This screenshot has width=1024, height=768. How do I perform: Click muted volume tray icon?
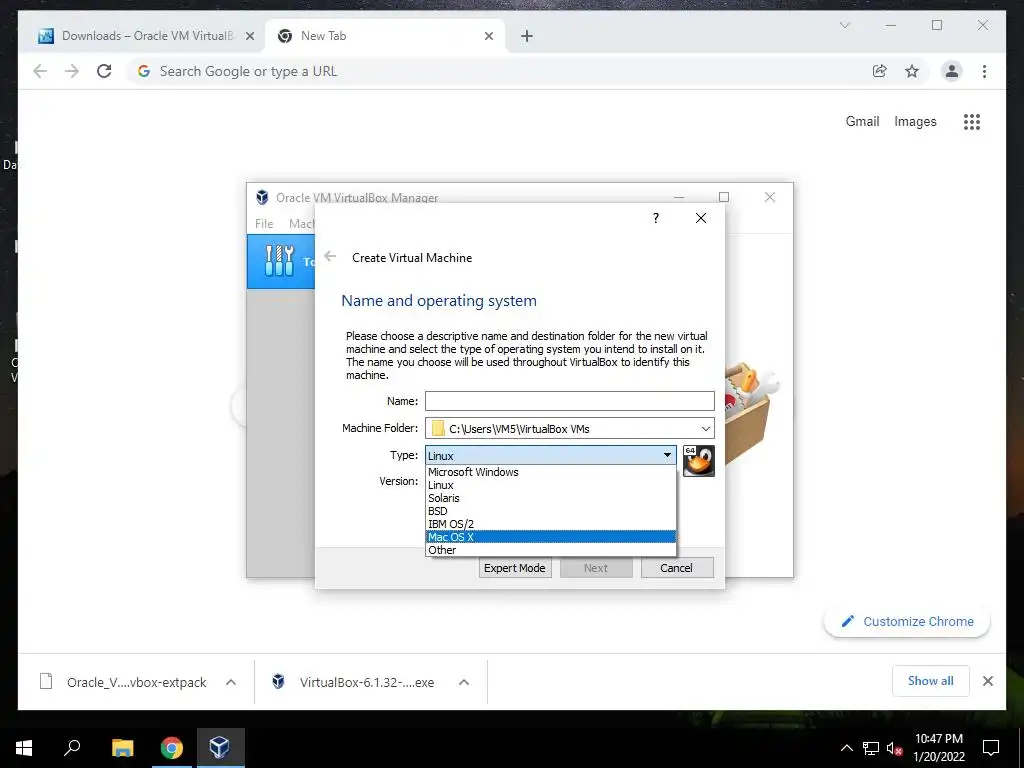click(x=894, y=748)
